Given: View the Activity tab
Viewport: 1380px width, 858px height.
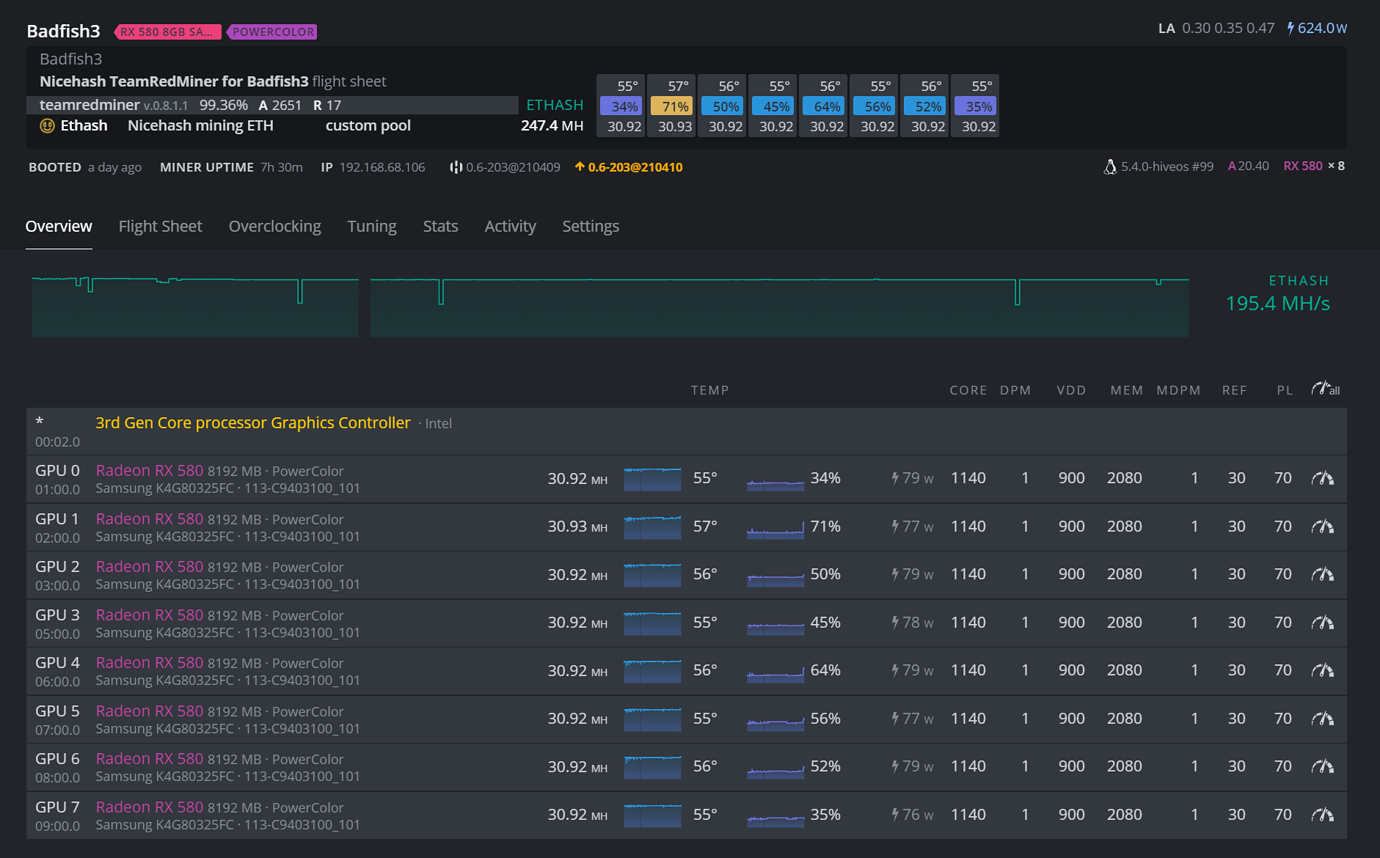Looking at the screenshot, I should (510, 226).
